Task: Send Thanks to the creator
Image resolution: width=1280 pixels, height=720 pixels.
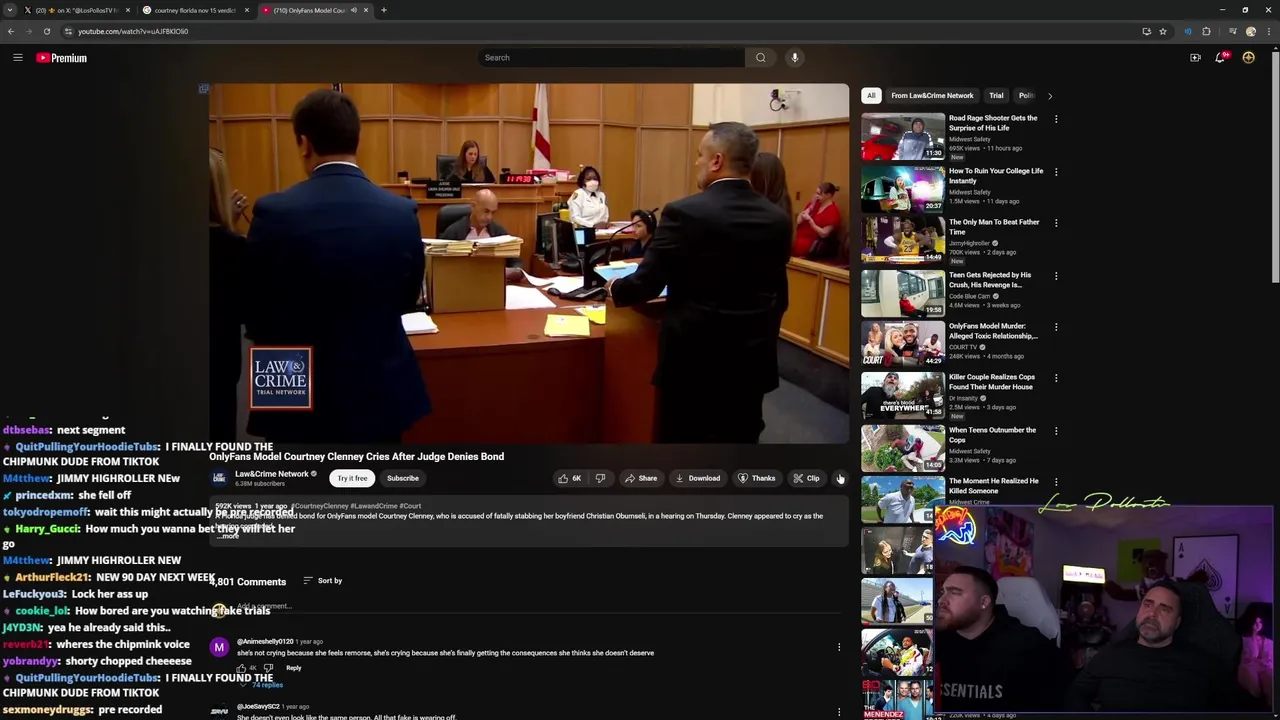Action: point(757,478)
